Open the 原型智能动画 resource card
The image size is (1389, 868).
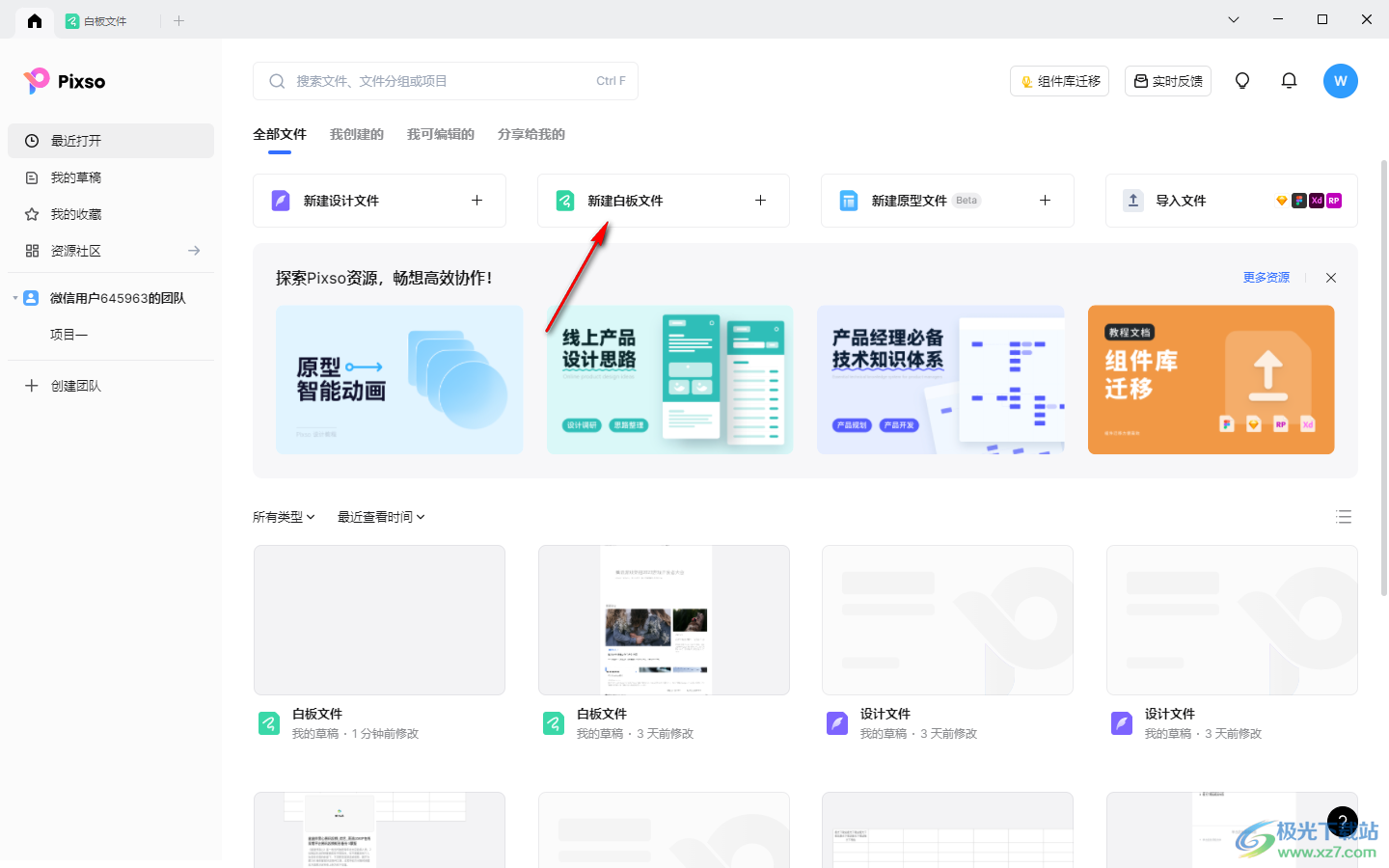pos(399,380)
